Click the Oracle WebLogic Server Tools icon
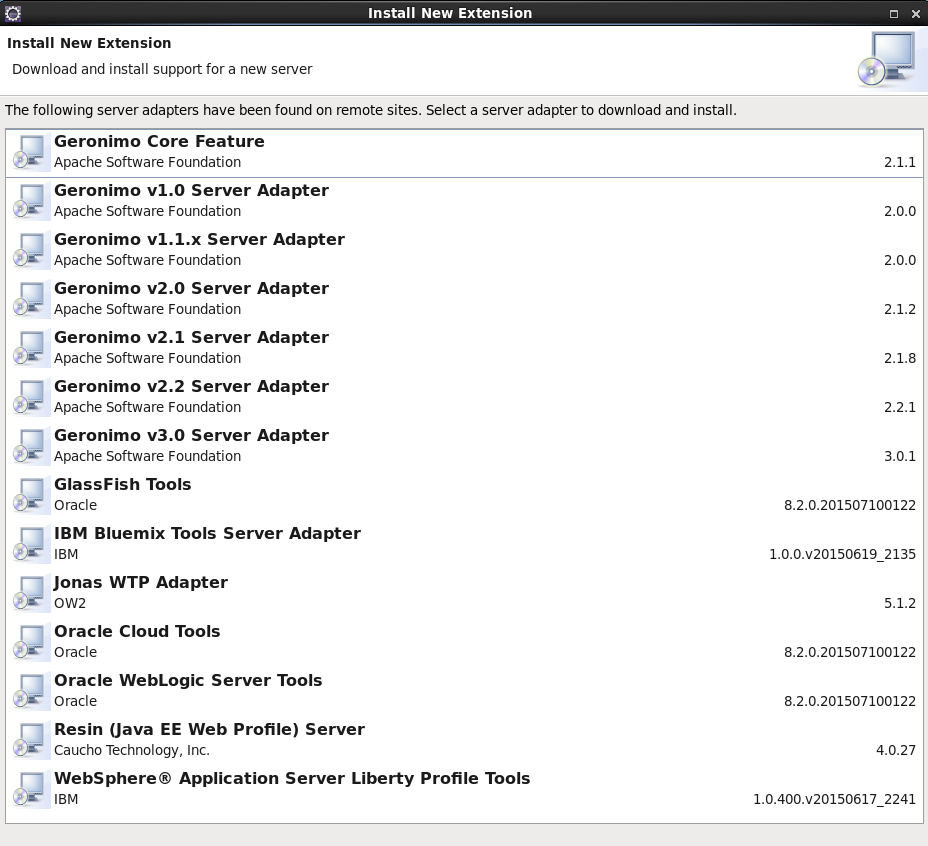This screenshot has height=846, width=928. 30,692
